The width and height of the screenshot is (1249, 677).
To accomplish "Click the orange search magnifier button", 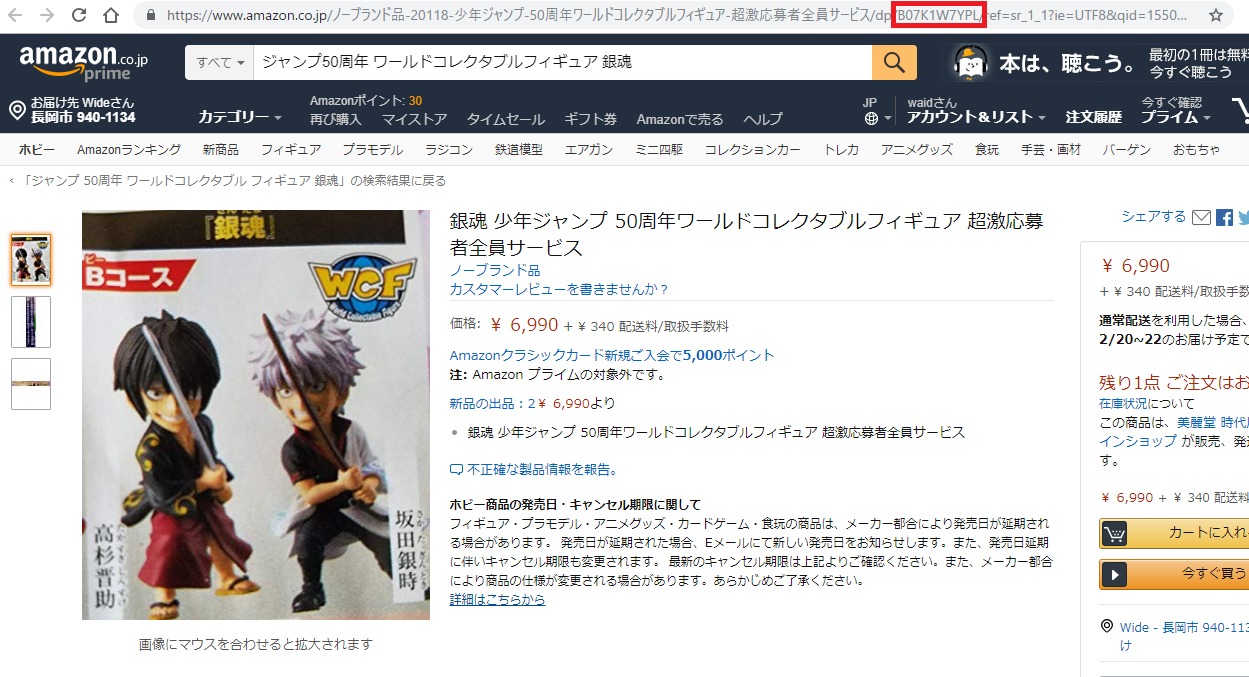I will point(894,63).
